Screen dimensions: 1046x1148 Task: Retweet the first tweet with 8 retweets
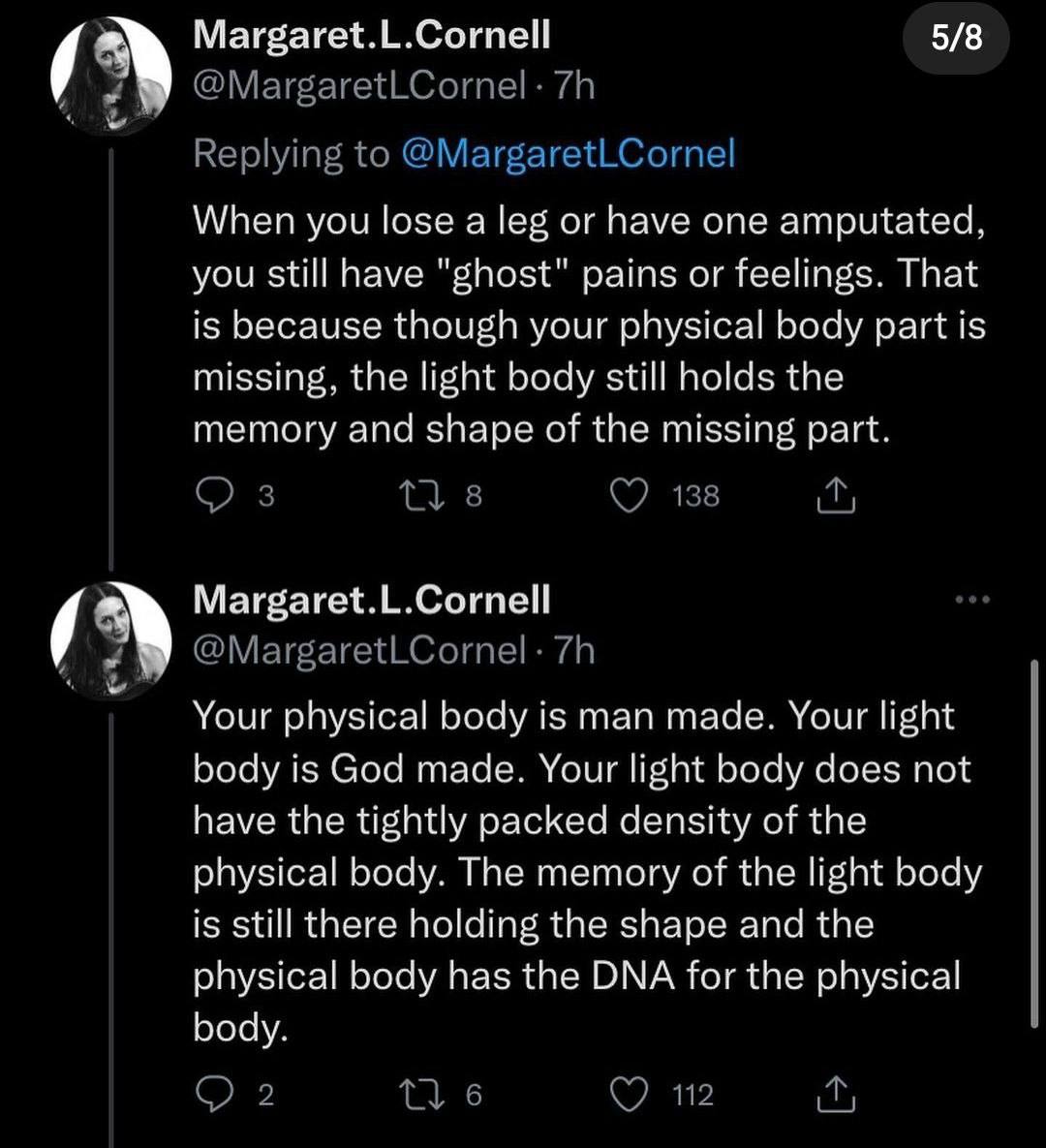[x=425, y=496]
